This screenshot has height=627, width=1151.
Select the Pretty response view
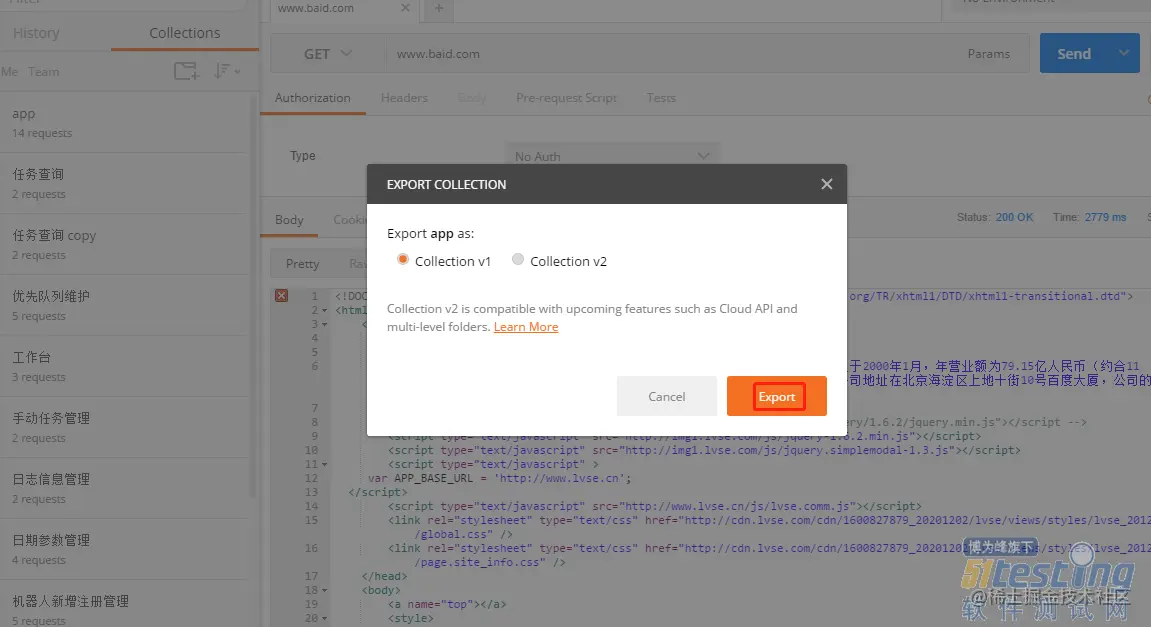302,264
